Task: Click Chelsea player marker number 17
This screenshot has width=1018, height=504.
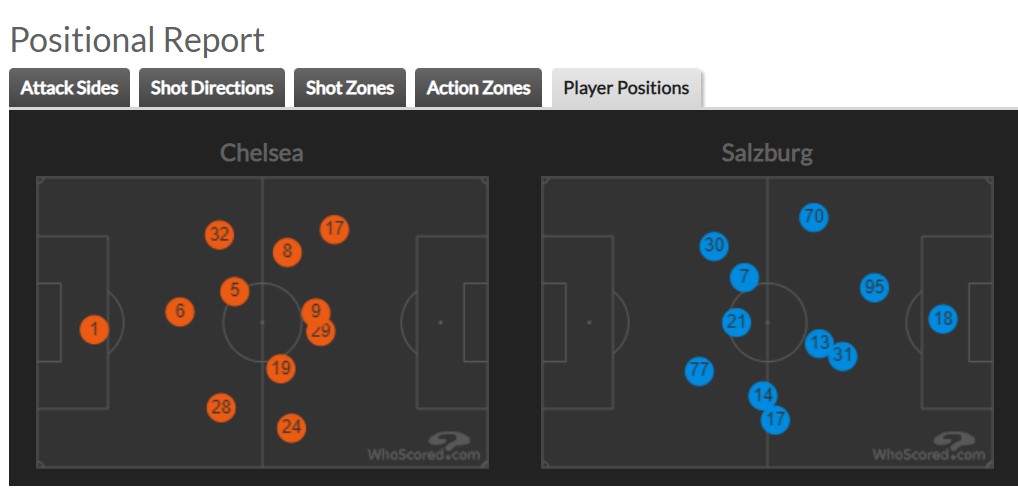Action: pyautogui.click(x=335, y=228)
